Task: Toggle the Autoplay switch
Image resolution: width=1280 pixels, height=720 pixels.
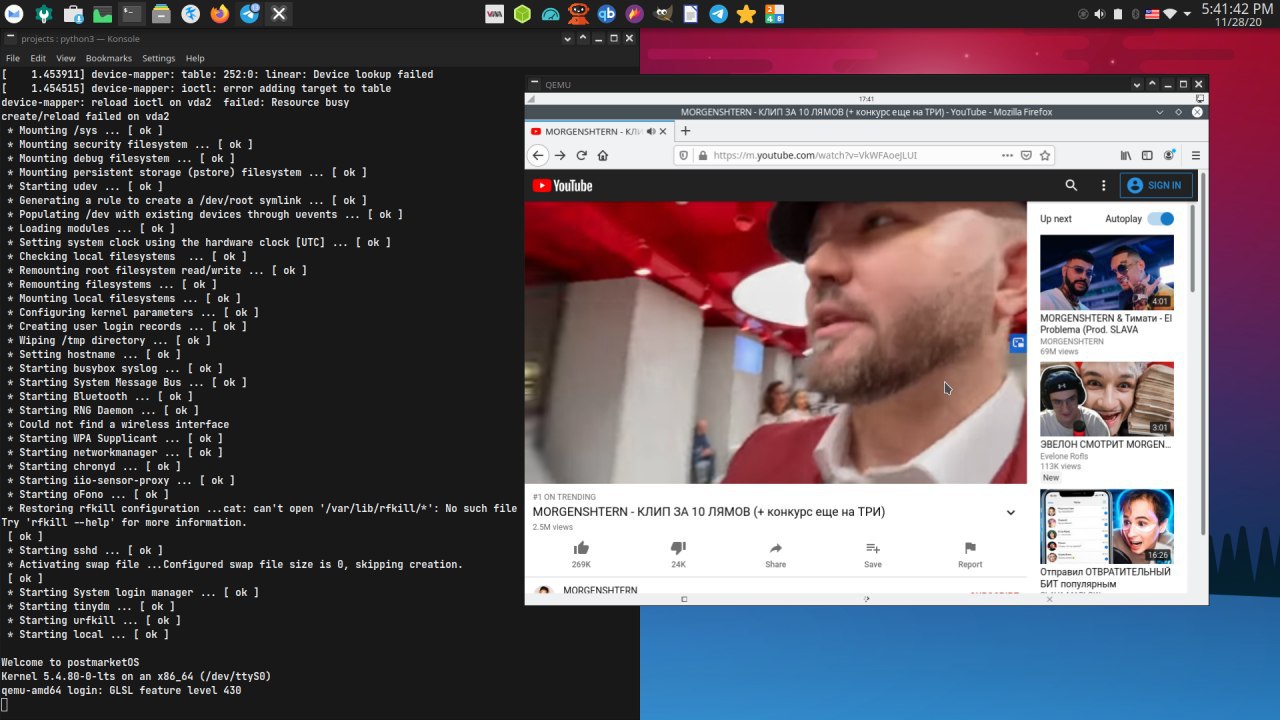Action: coord(1161,218)
